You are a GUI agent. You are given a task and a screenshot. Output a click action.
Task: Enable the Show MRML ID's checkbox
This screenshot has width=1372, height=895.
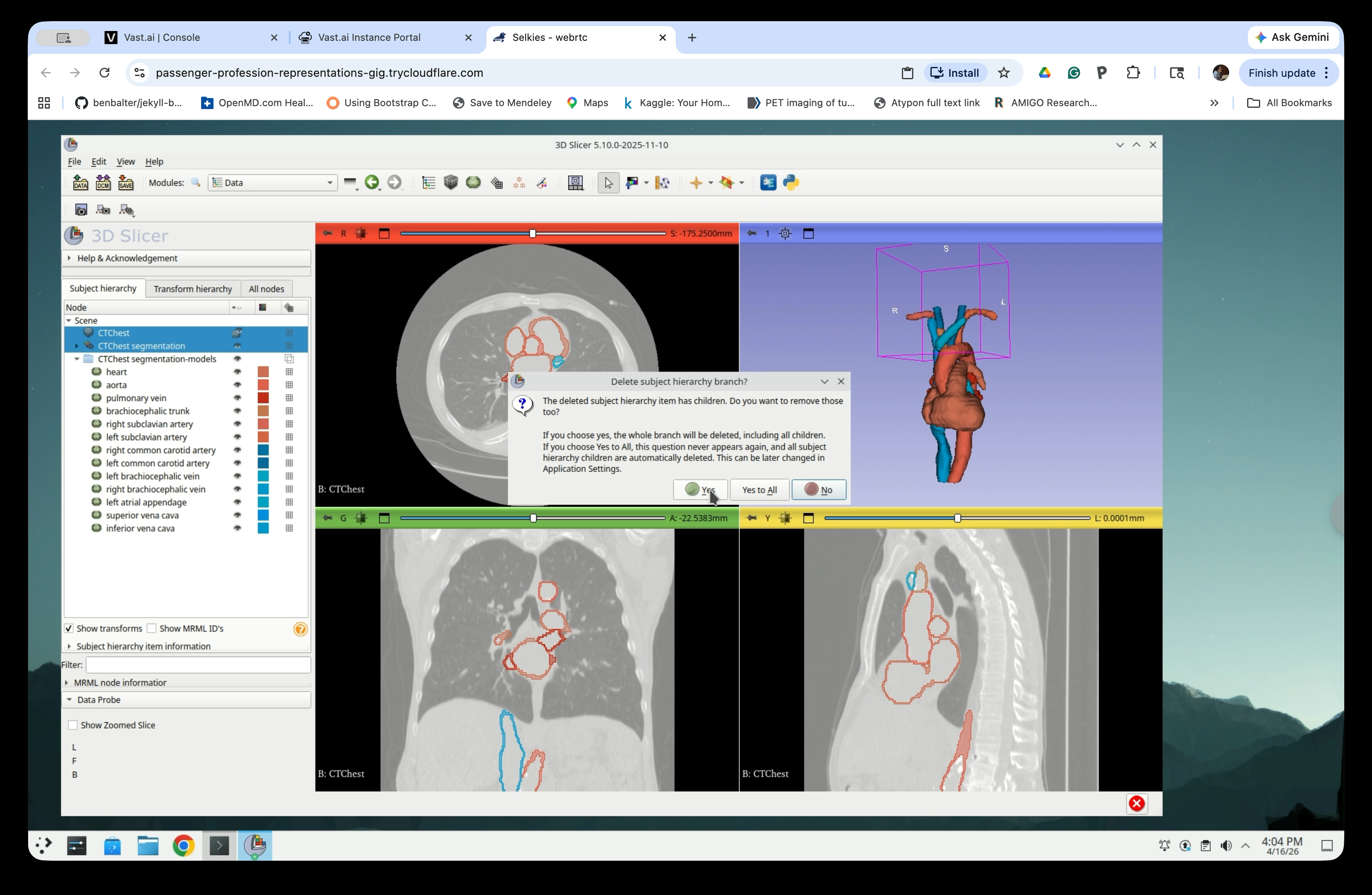coord(152,628)
